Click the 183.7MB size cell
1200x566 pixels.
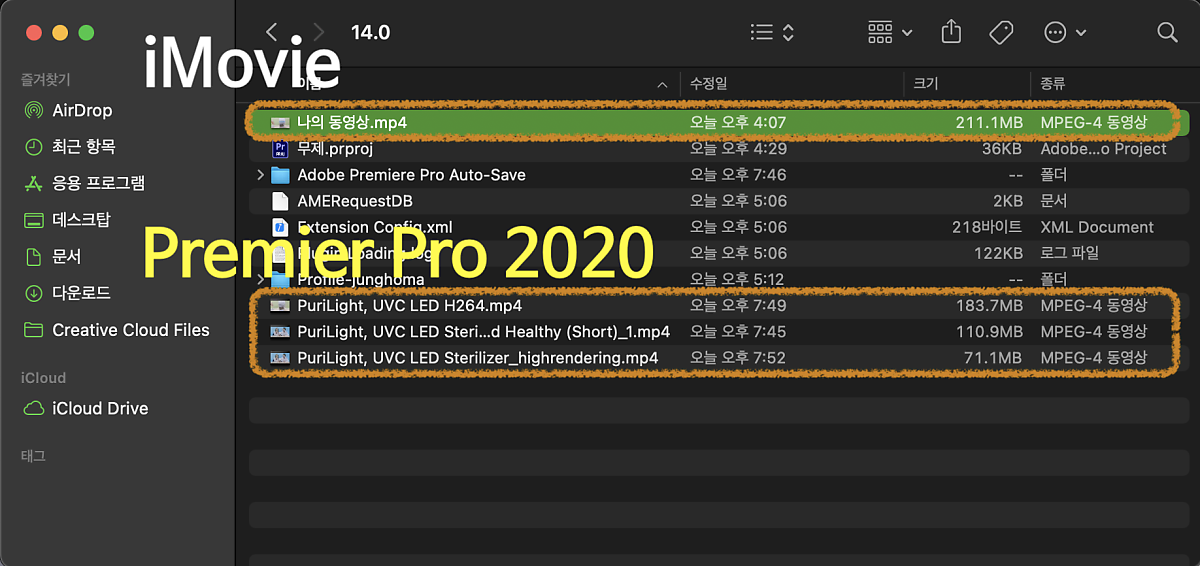pyautogui.click(x=987, y=305)
